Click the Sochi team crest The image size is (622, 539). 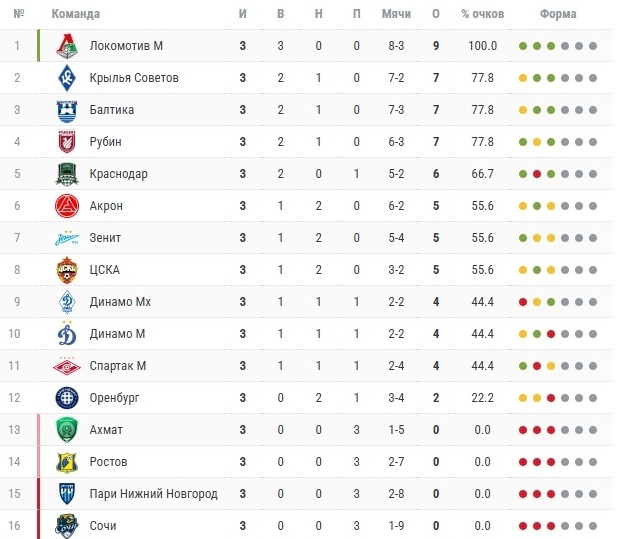coord(67,526)
